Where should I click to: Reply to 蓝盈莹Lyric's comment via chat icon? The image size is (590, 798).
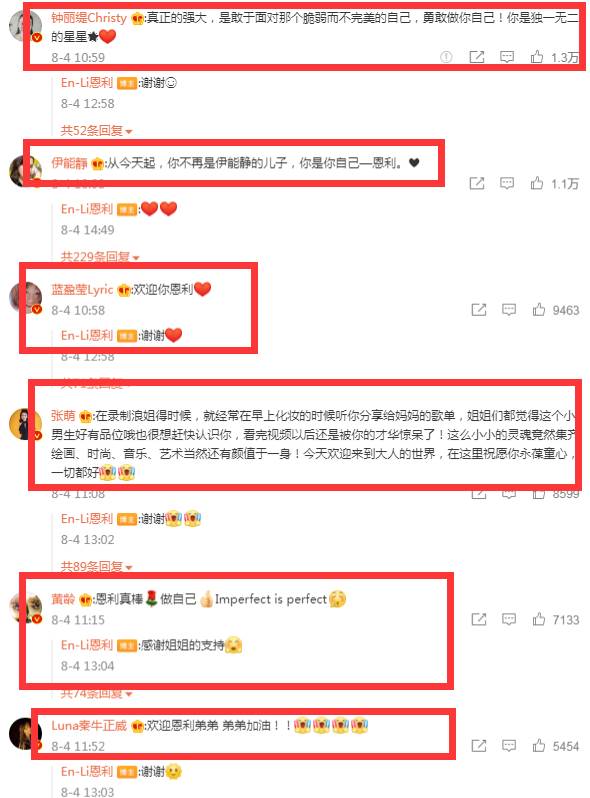(x=509, y=309)
